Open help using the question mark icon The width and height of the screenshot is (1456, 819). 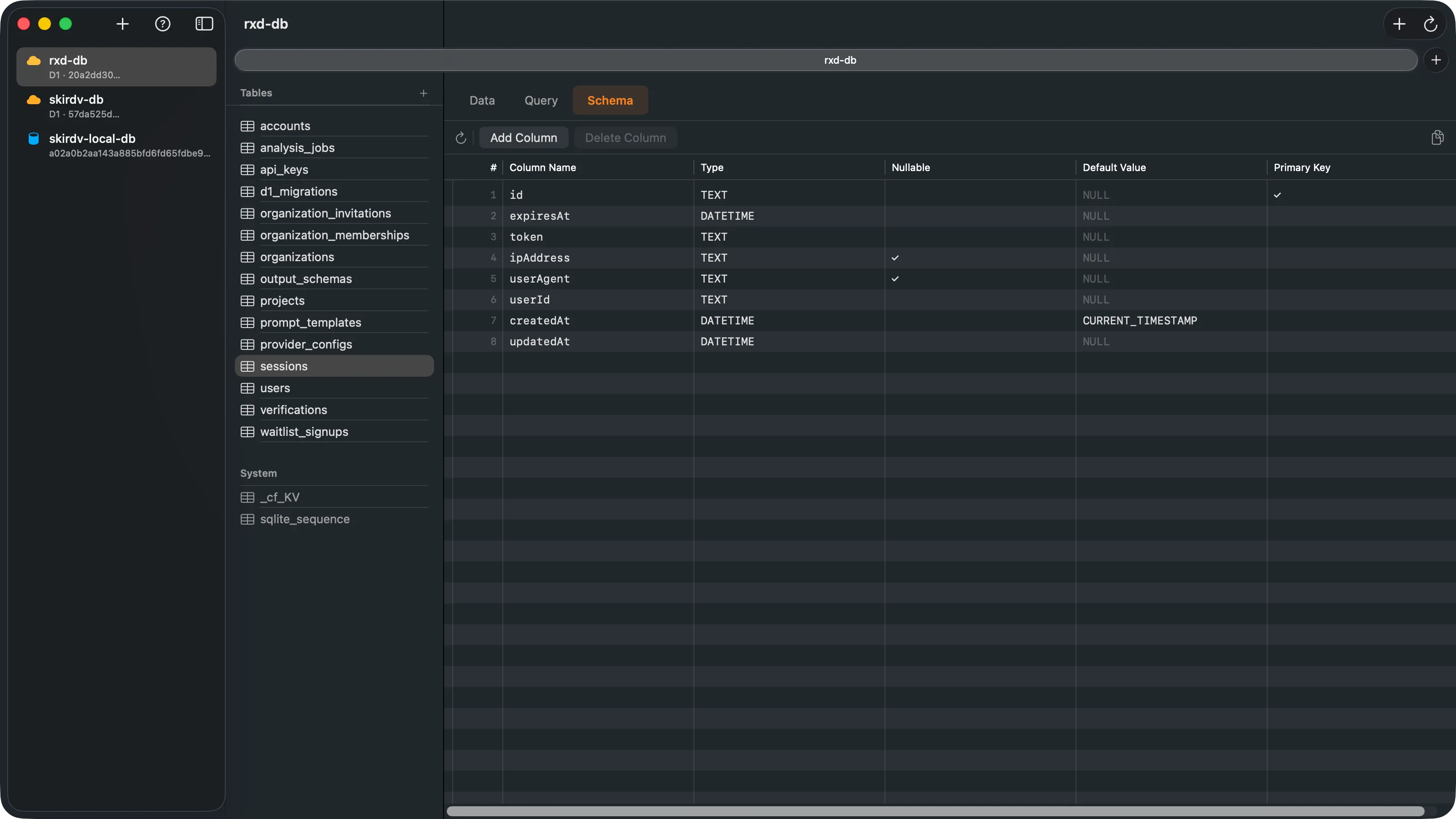pyautogui.click(x=163, y=24)
